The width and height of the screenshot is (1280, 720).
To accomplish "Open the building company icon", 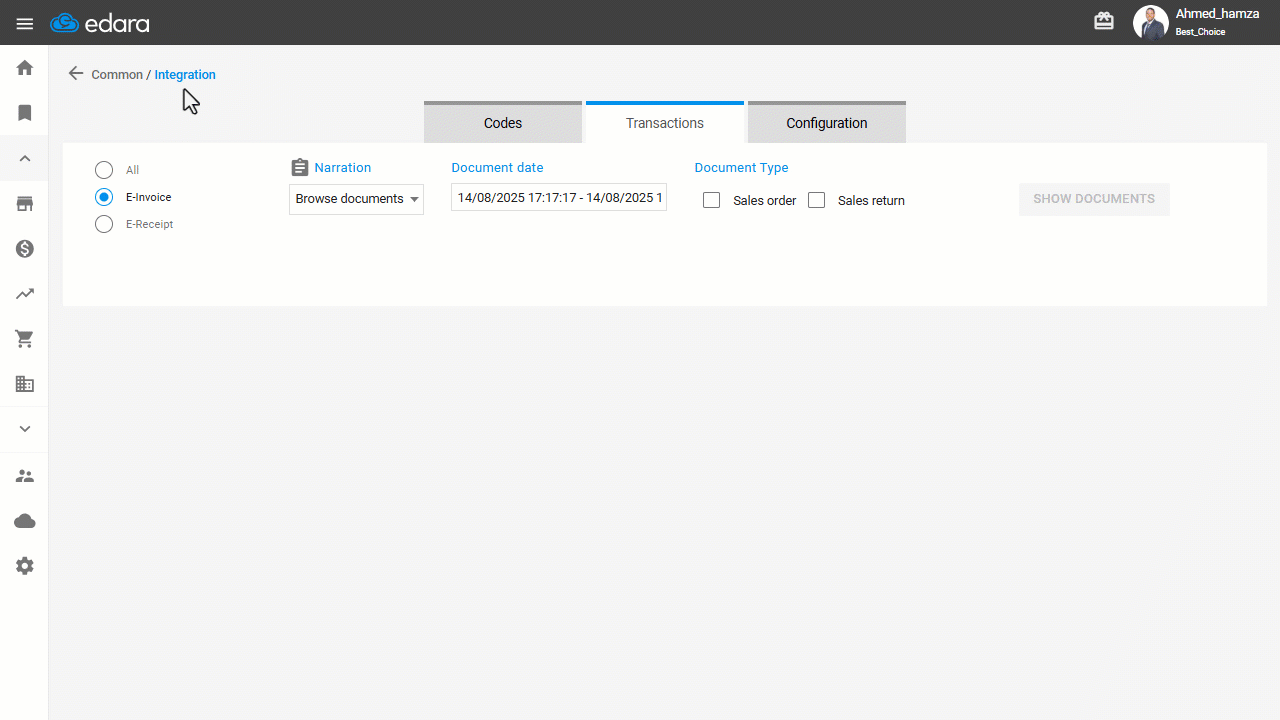I will 25,384.
